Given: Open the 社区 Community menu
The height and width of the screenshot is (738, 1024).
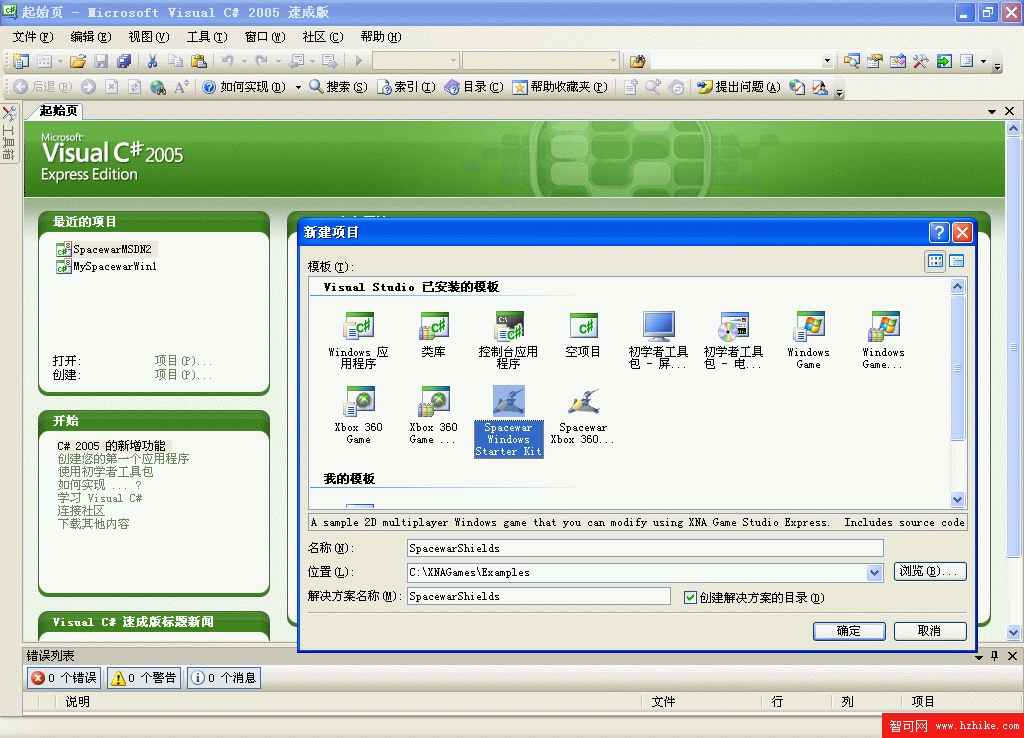Looking at the screenshot, I should (x=323, y=37).
